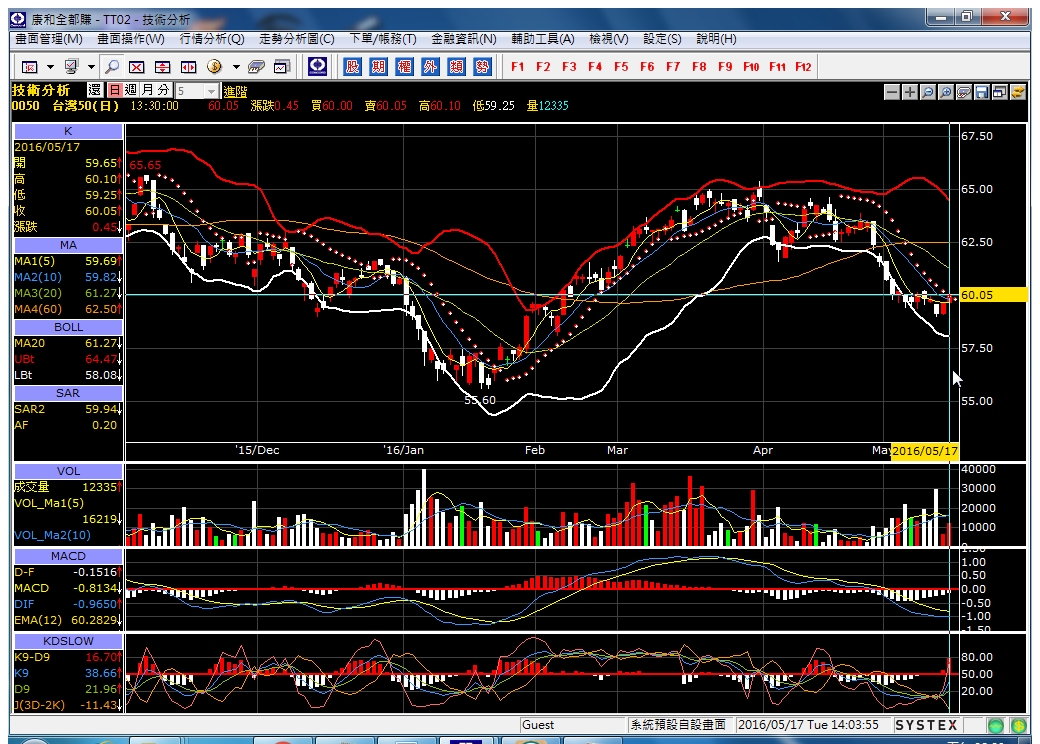Expand the arrow beside monitor checklist icon
Image resolution: width=1040 pixels, height=744 pixels.
coord(92,67)
